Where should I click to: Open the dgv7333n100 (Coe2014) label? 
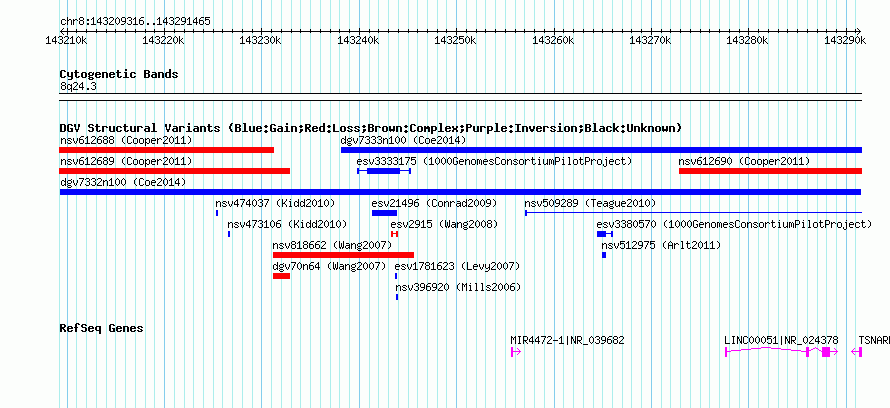pos(404,140)
